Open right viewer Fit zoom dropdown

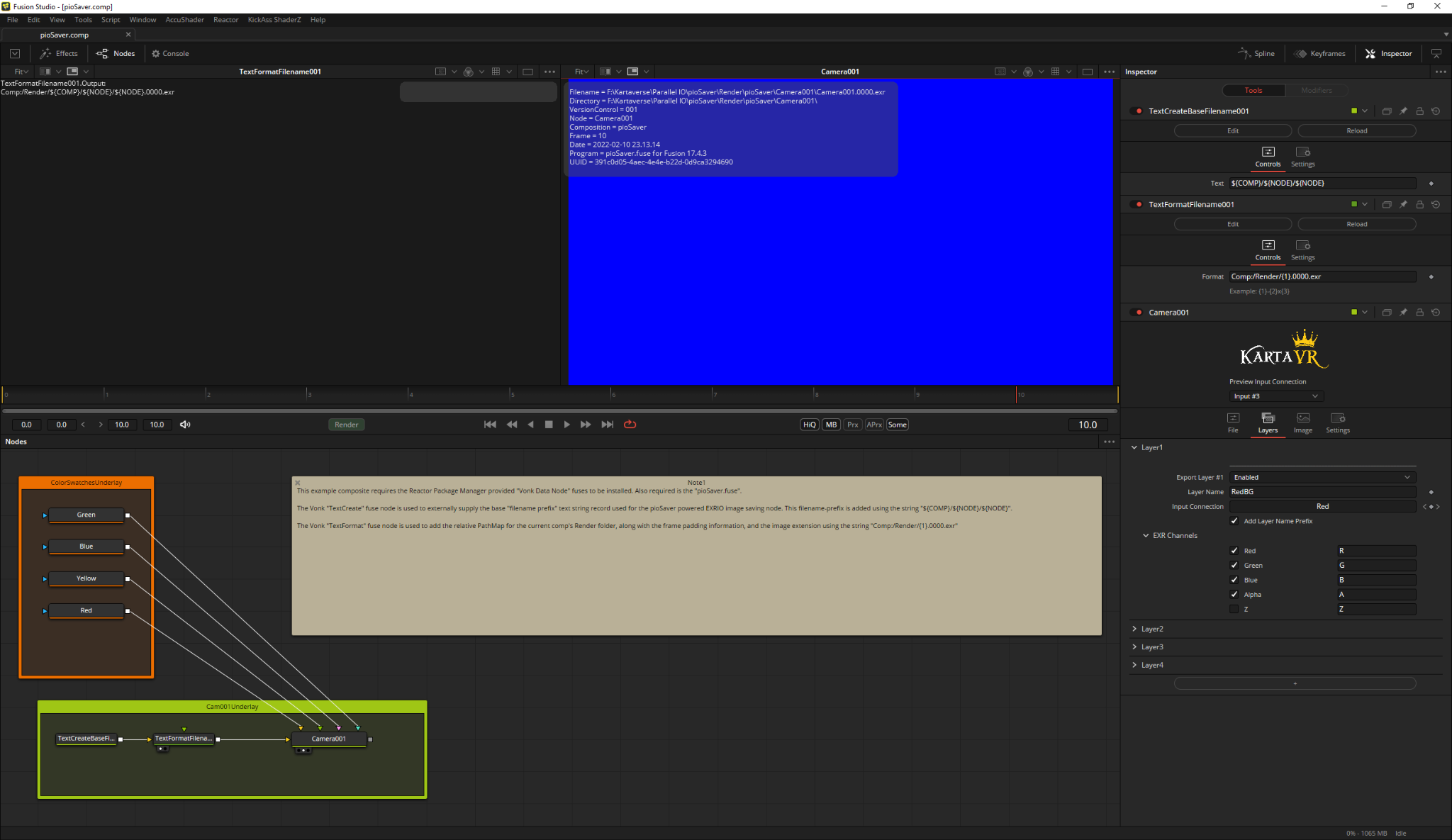[581, 72]
